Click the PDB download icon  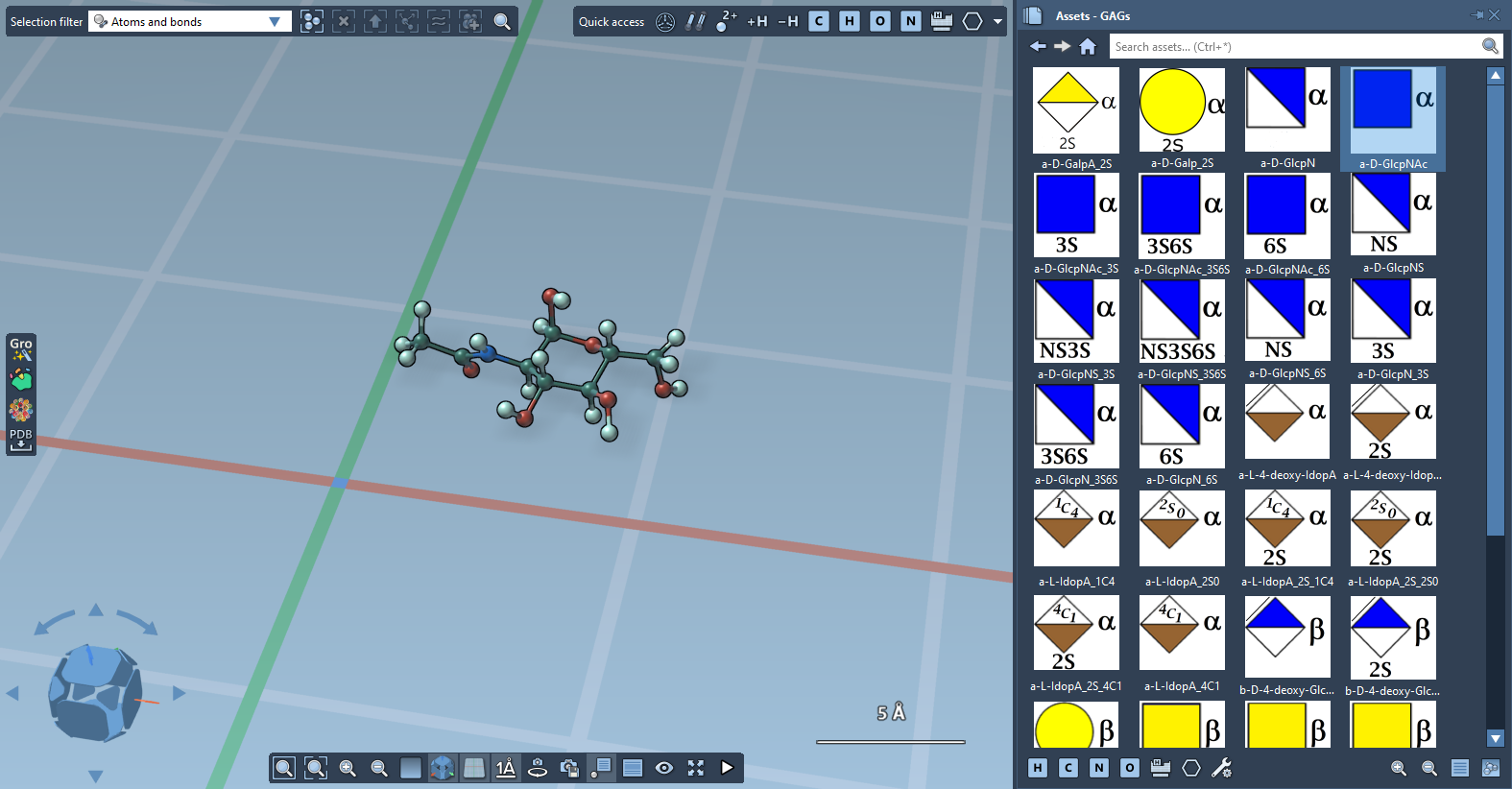[x=21, y=441]
